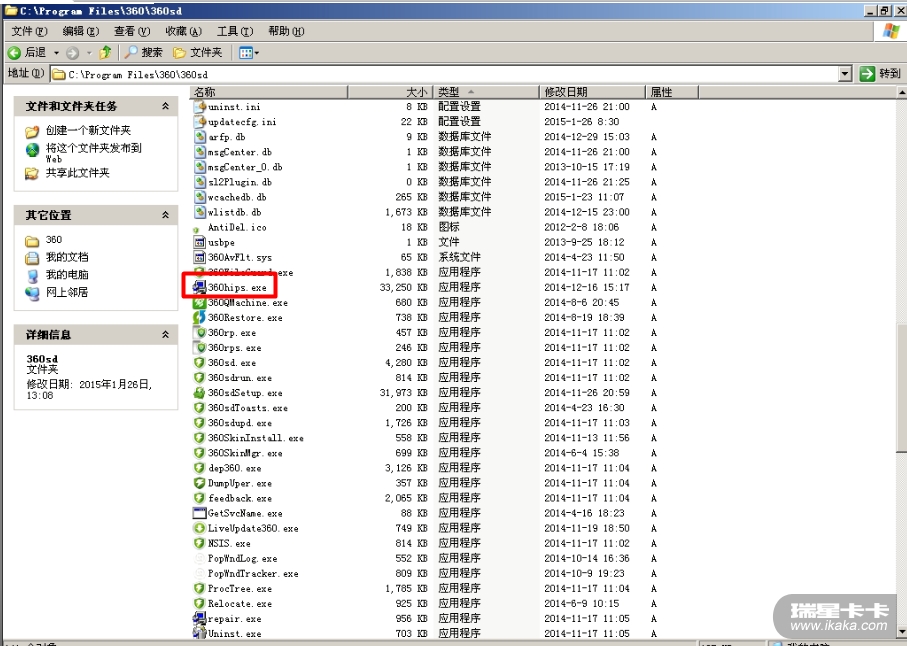Select the wlistdb.db file icon
The width and height of the screenshot is (907, 646).
[200, 212]
